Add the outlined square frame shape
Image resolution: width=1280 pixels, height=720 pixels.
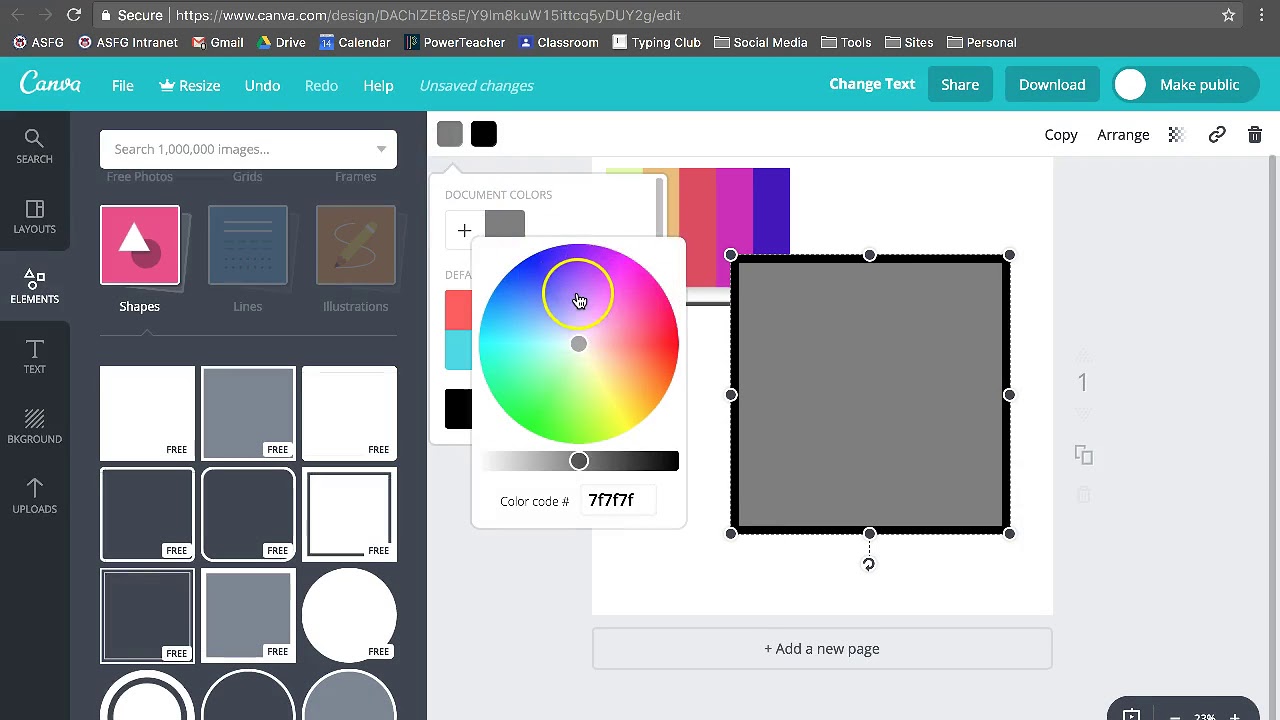click(349, 513)
